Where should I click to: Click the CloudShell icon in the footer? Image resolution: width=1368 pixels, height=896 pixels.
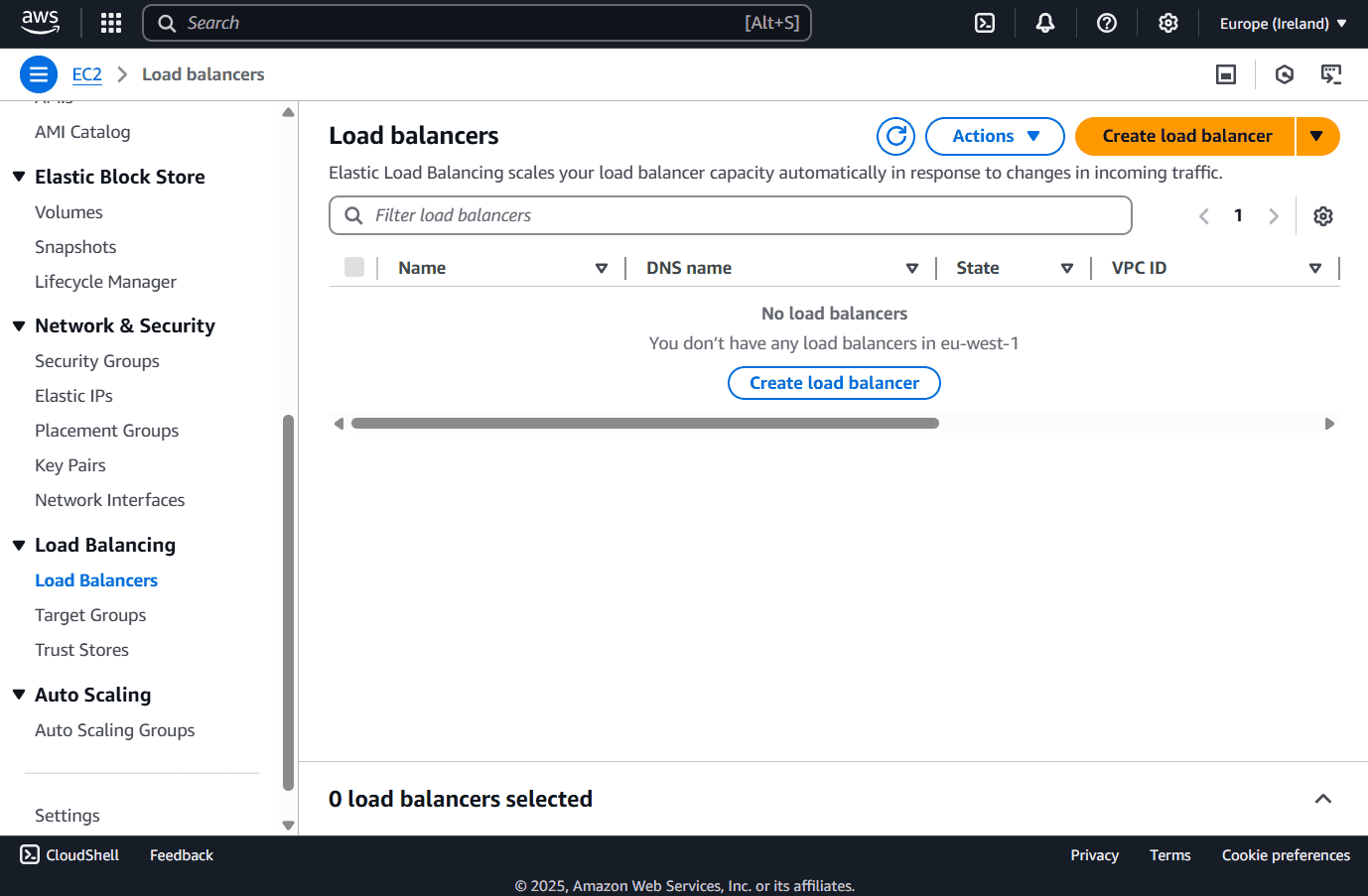pos(30,854)
